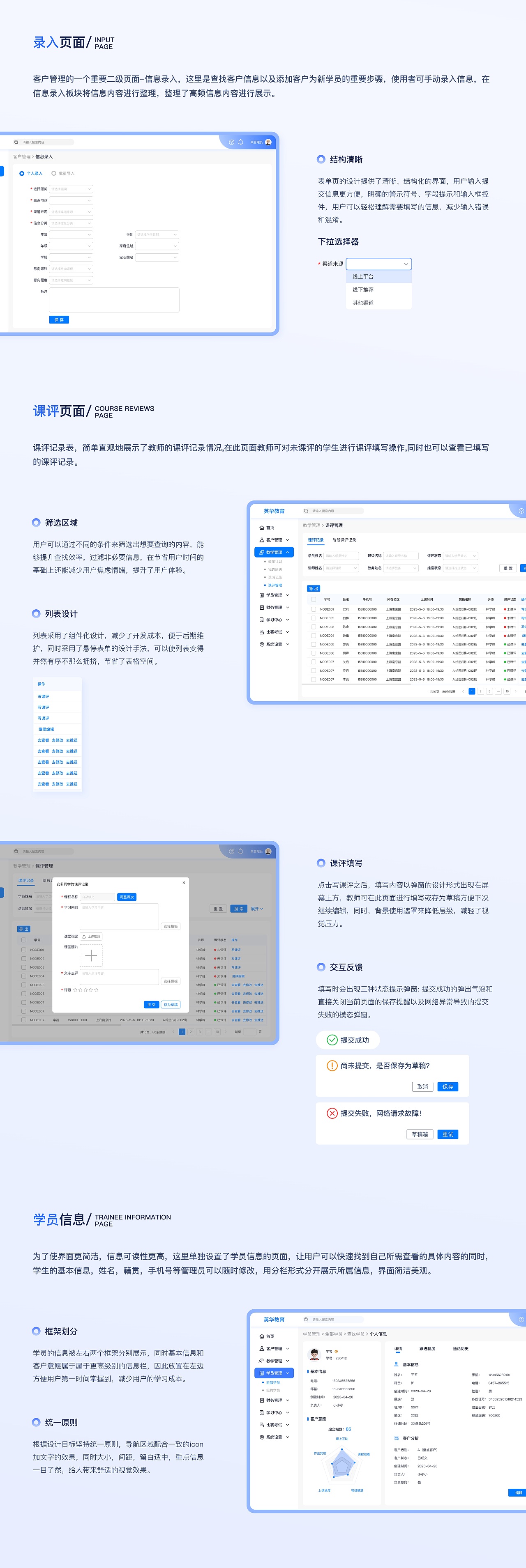
Task: Switch to 课评记录 tab
Action: coord(316,540)
